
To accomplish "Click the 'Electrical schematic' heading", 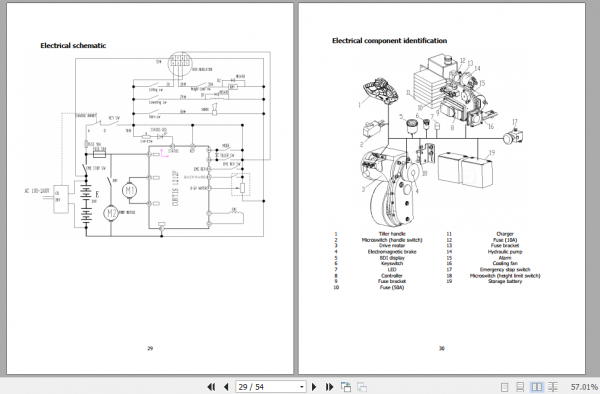I will [73, 46].
